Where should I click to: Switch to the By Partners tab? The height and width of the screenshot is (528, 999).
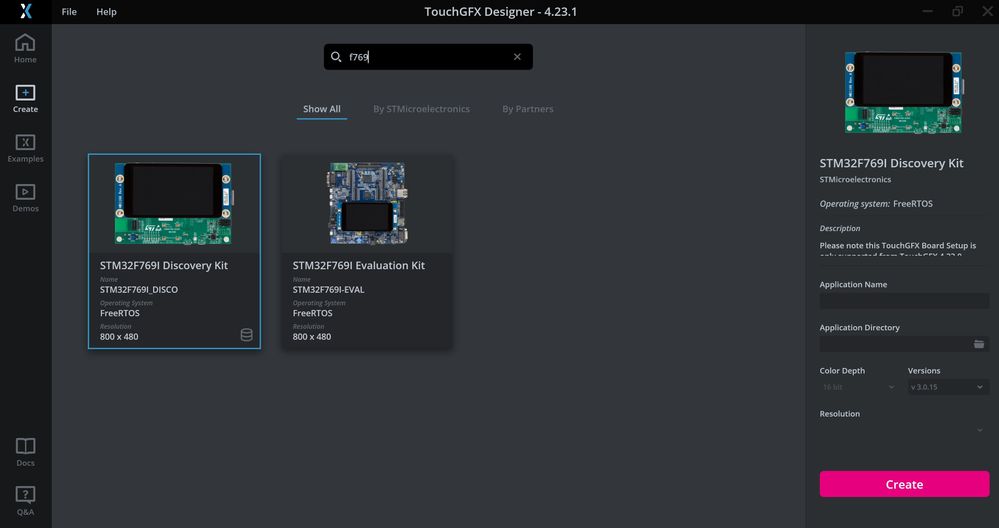coord(528,109)
